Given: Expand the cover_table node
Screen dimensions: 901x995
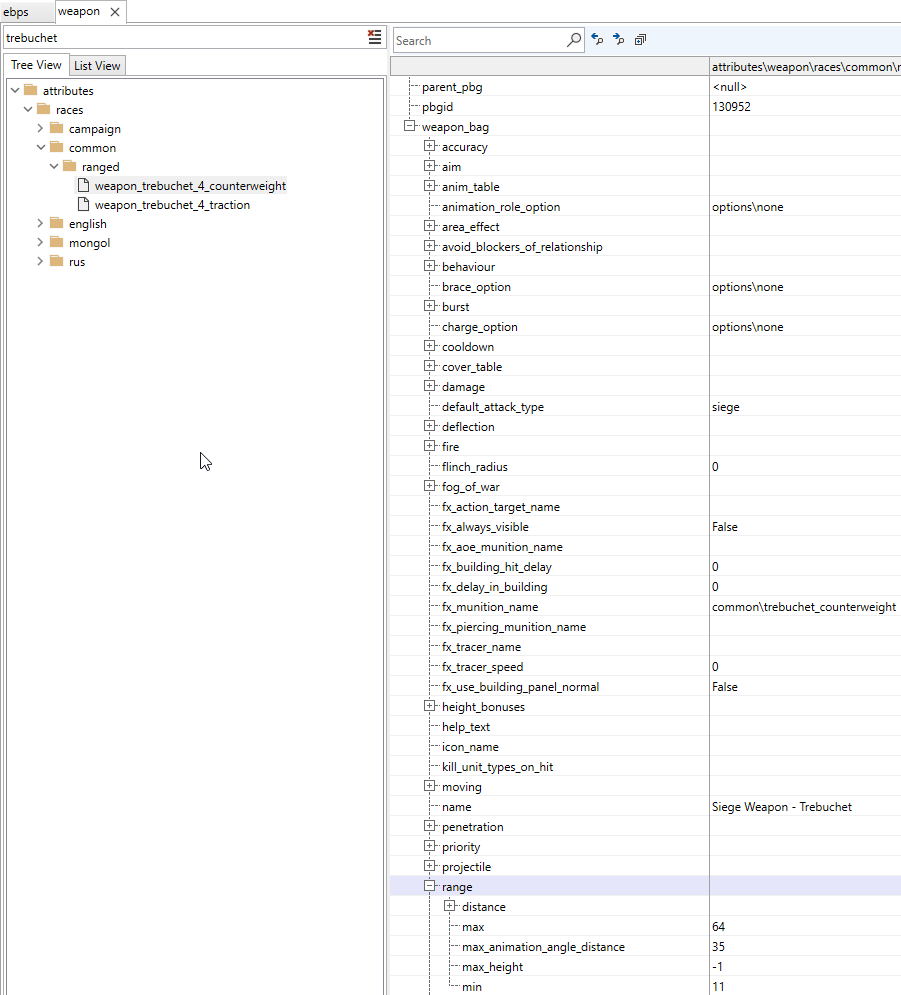Looking at the screenshot, I should click(430, 366).
